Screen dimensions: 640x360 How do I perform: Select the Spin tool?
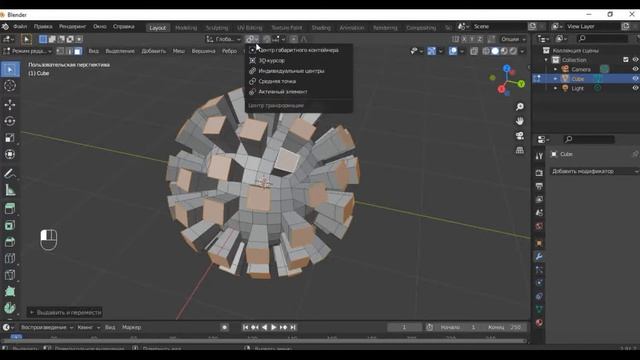[x=10, y=308]
